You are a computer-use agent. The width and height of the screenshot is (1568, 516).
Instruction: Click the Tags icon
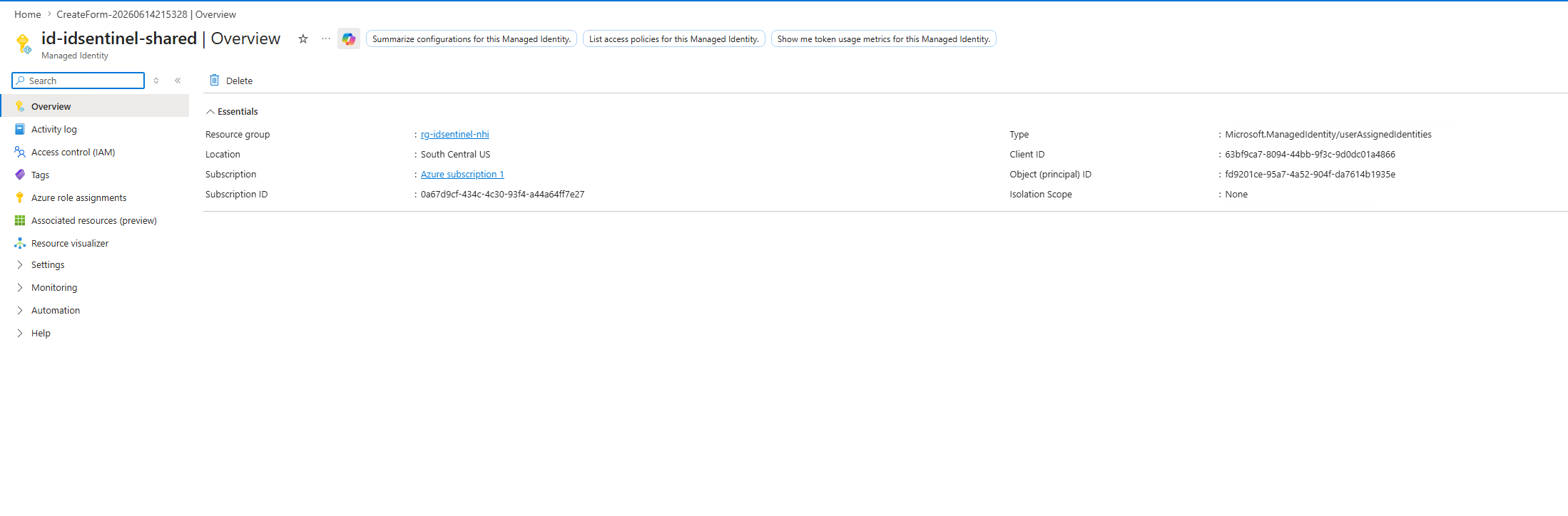(20, 175)
